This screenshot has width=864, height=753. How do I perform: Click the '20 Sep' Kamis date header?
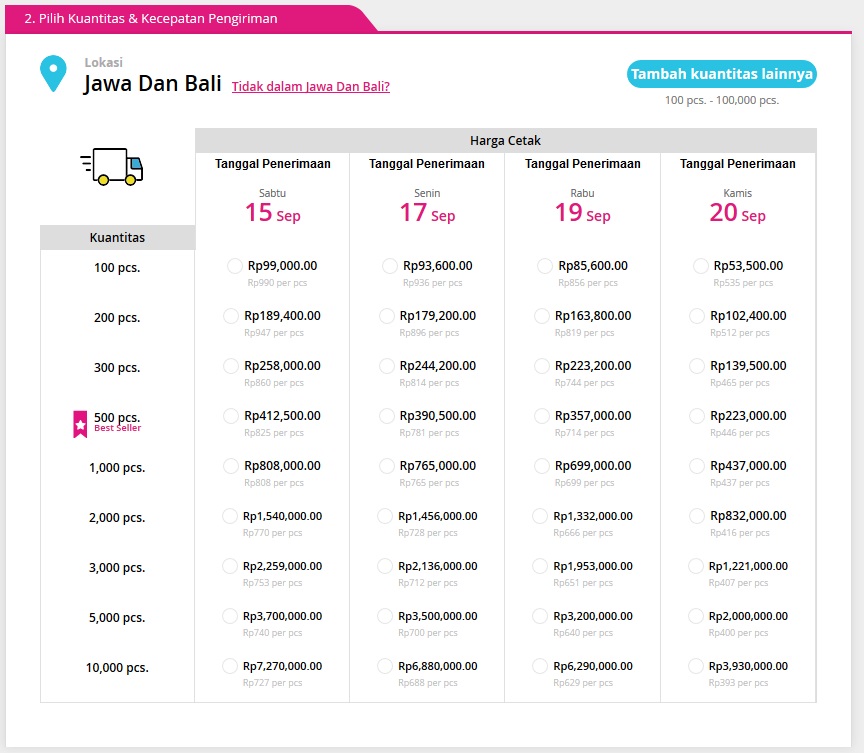737,213
